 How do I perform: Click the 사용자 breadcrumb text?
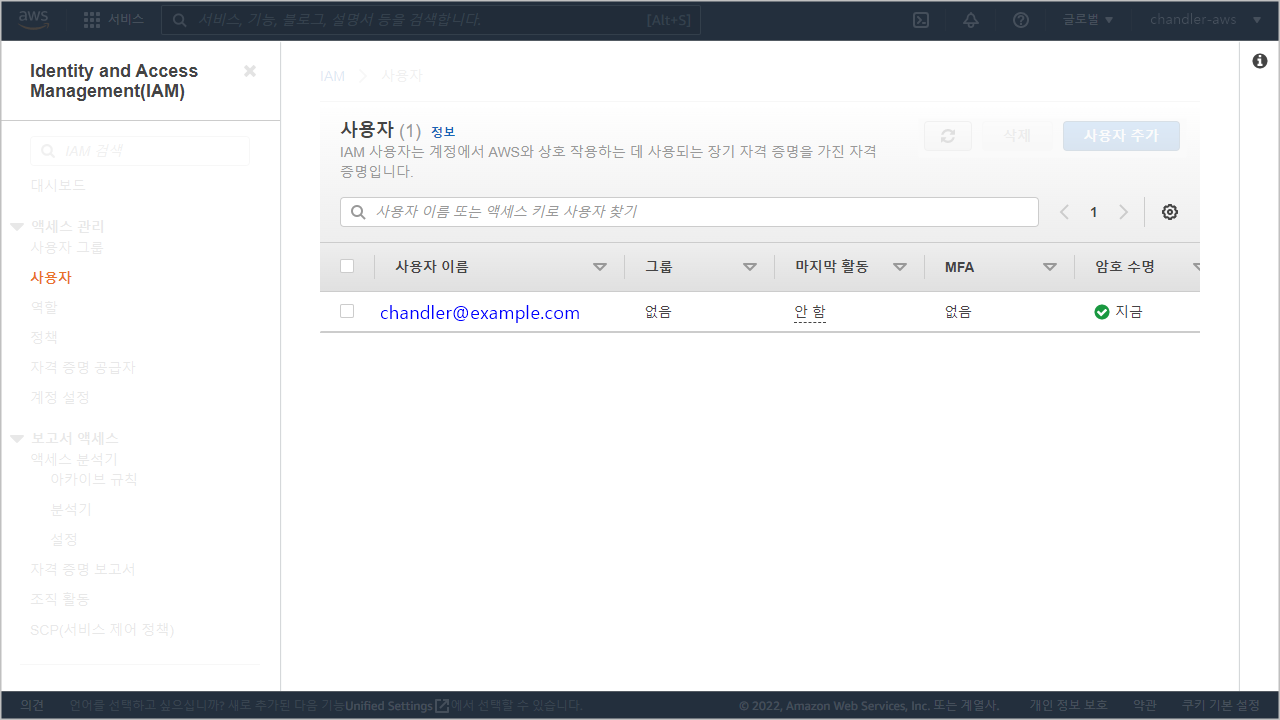402,76
